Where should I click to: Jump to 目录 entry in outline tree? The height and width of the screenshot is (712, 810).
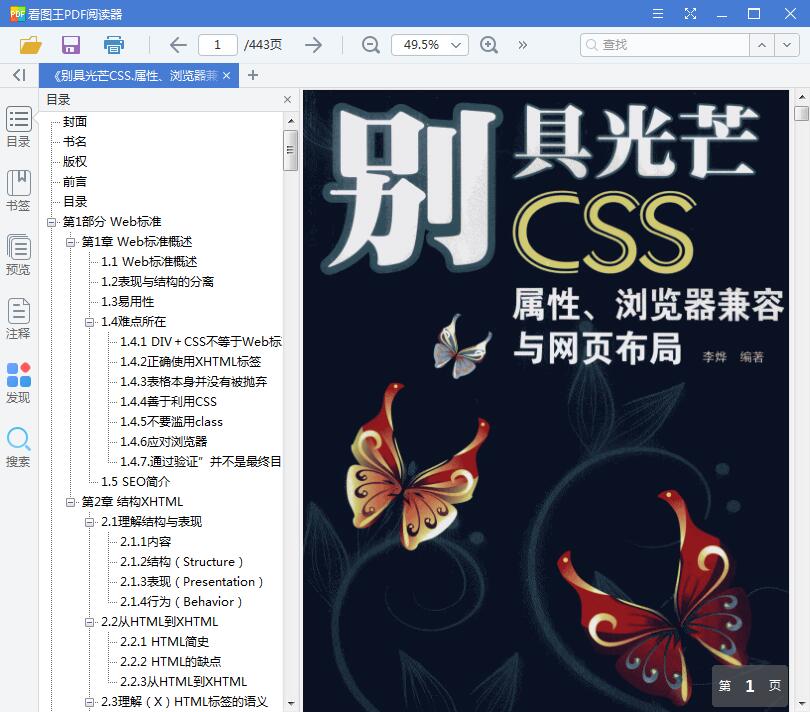[x=75, y=202]
